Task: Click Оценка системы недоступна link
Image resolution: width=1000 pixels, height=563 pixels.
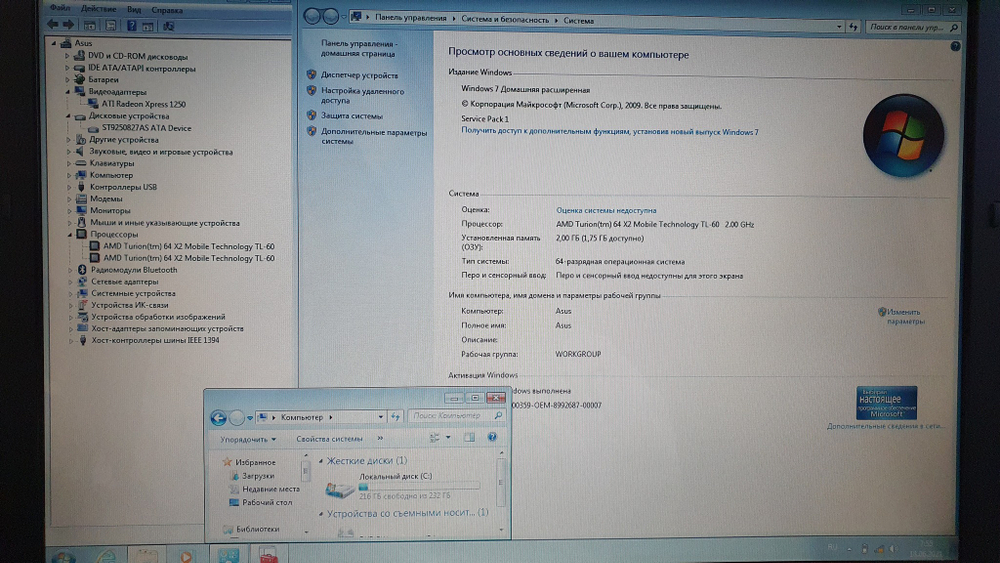Action: pos(606,210)
